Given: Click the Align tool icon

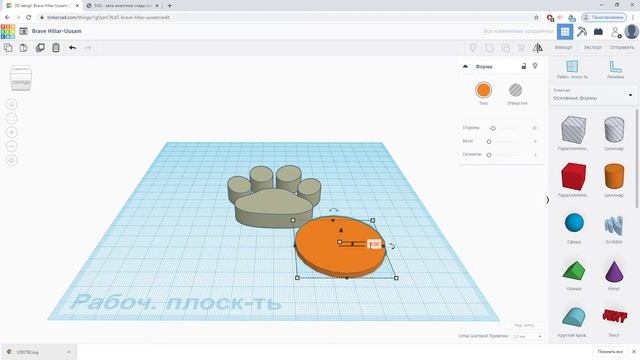Looking at the screenshot, I should [x=522, y=48].
